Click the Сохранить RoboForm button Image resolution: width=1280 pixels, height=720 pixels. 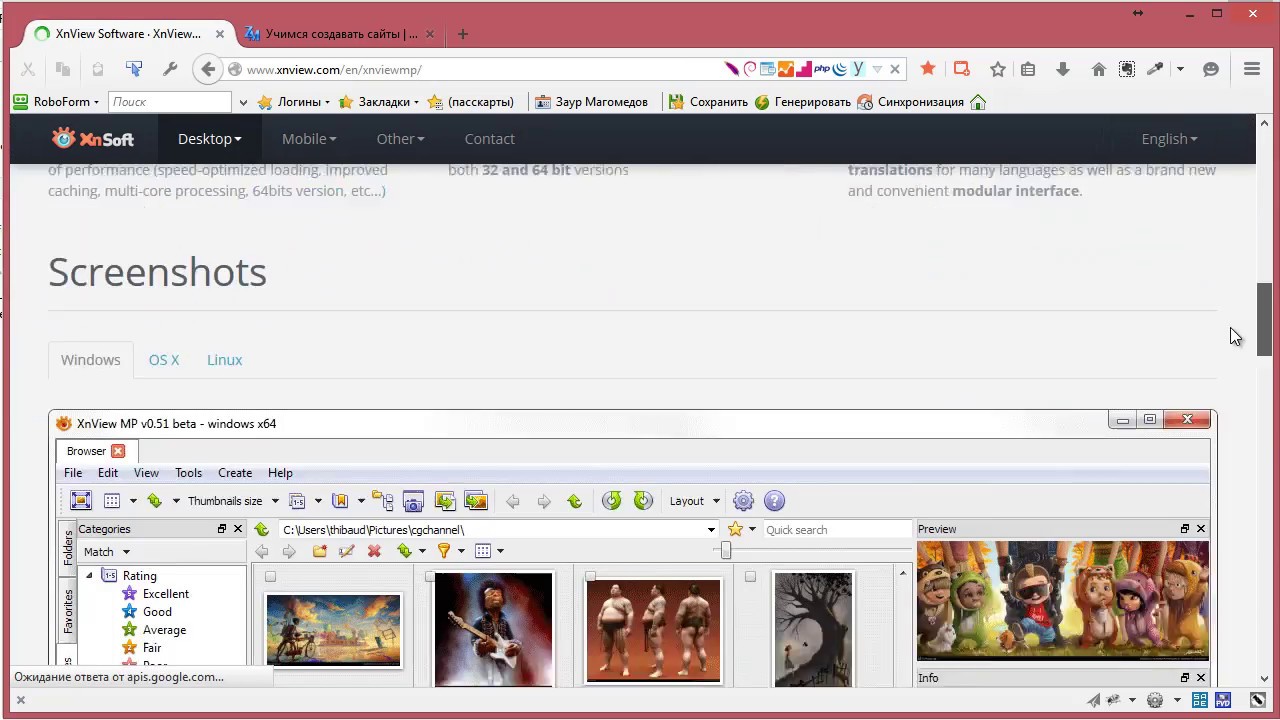pyautogui.click(x=708, y=102)
